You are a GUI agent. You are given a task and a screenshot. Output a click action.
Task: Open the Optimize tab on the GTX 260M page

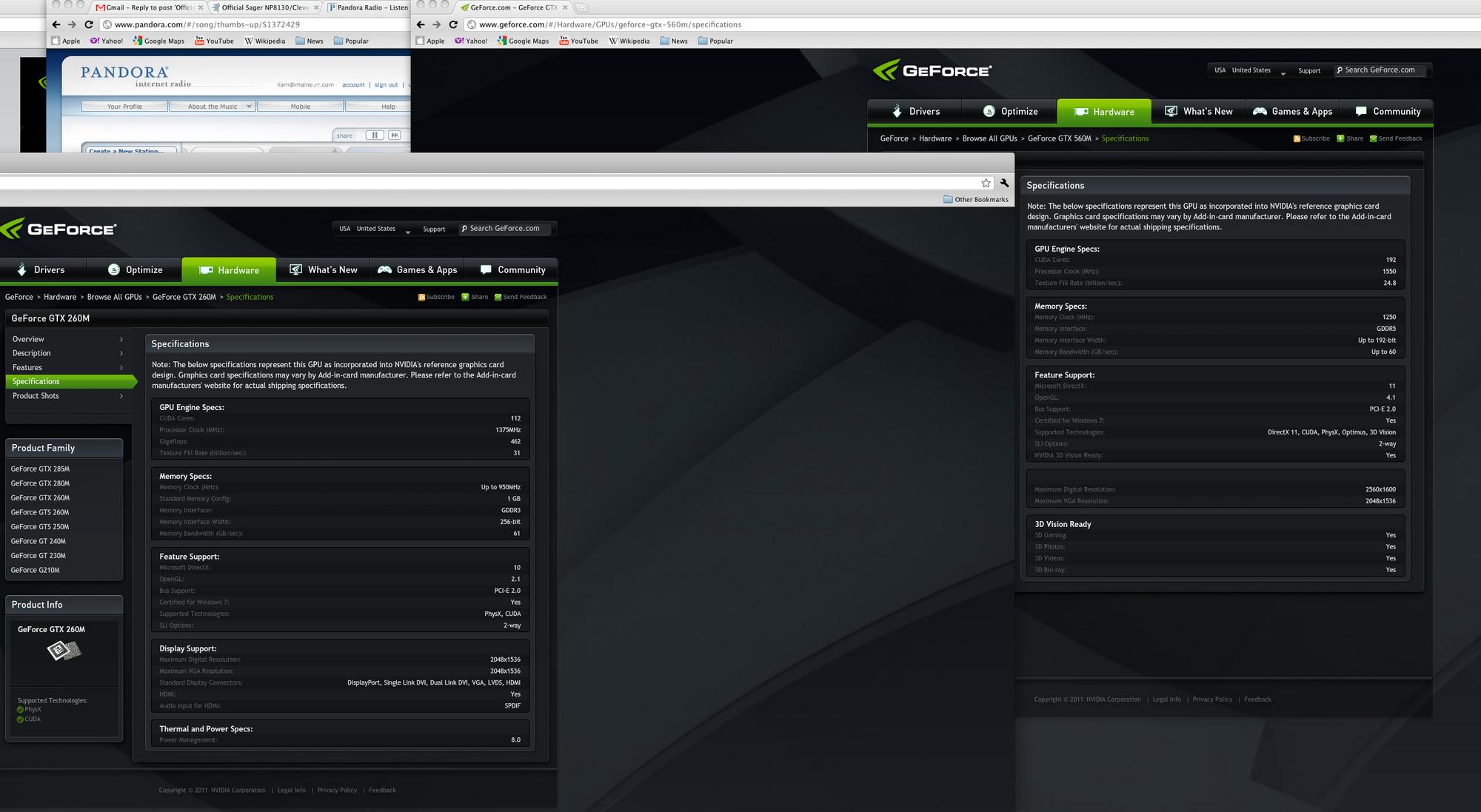pos(134,269)
